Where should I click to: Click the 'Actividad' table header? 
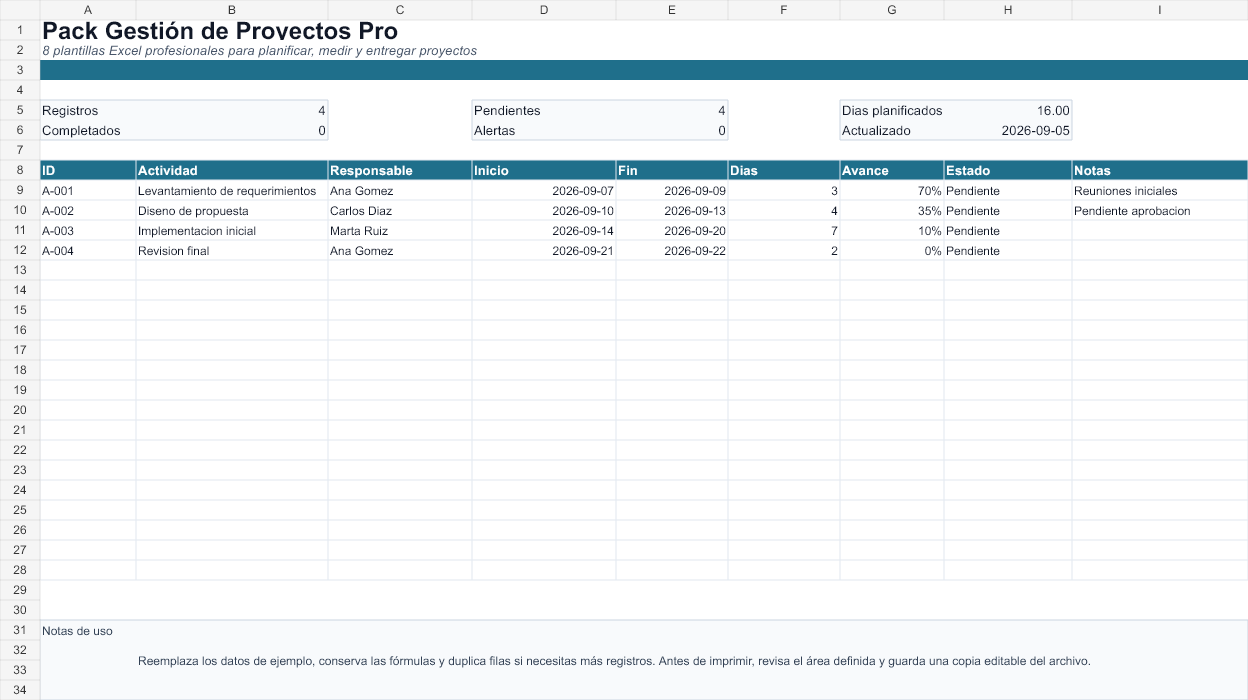pos(232,170)
